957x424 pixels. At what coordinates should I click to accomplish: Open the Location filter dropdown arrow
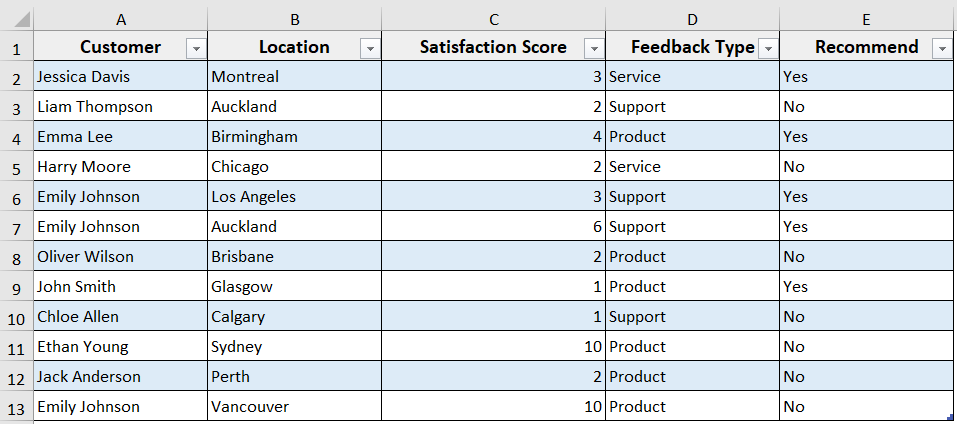click(370, 48)
